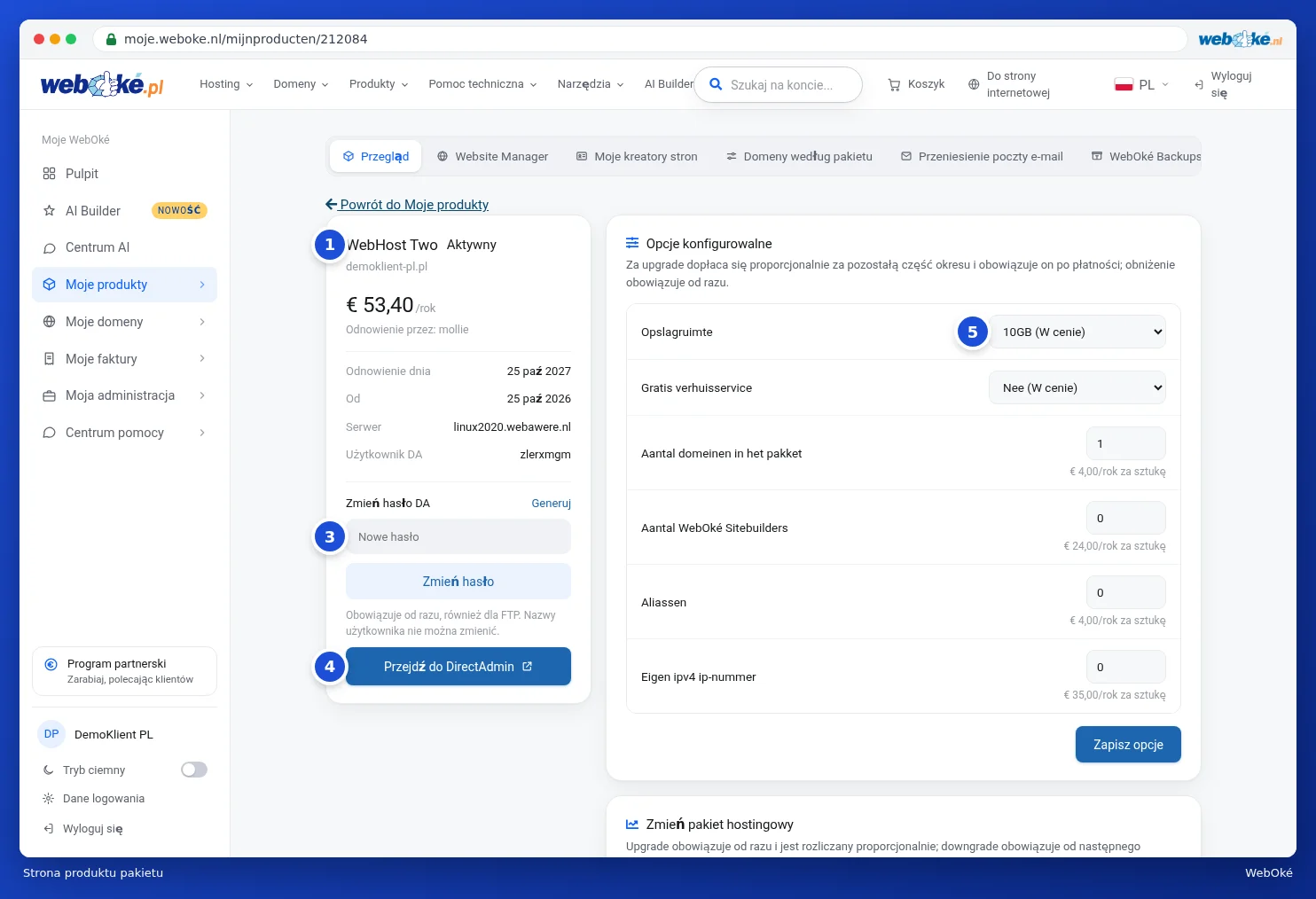
Task: Open the Domeny według pakietu tab
Action: click(799, 156)
